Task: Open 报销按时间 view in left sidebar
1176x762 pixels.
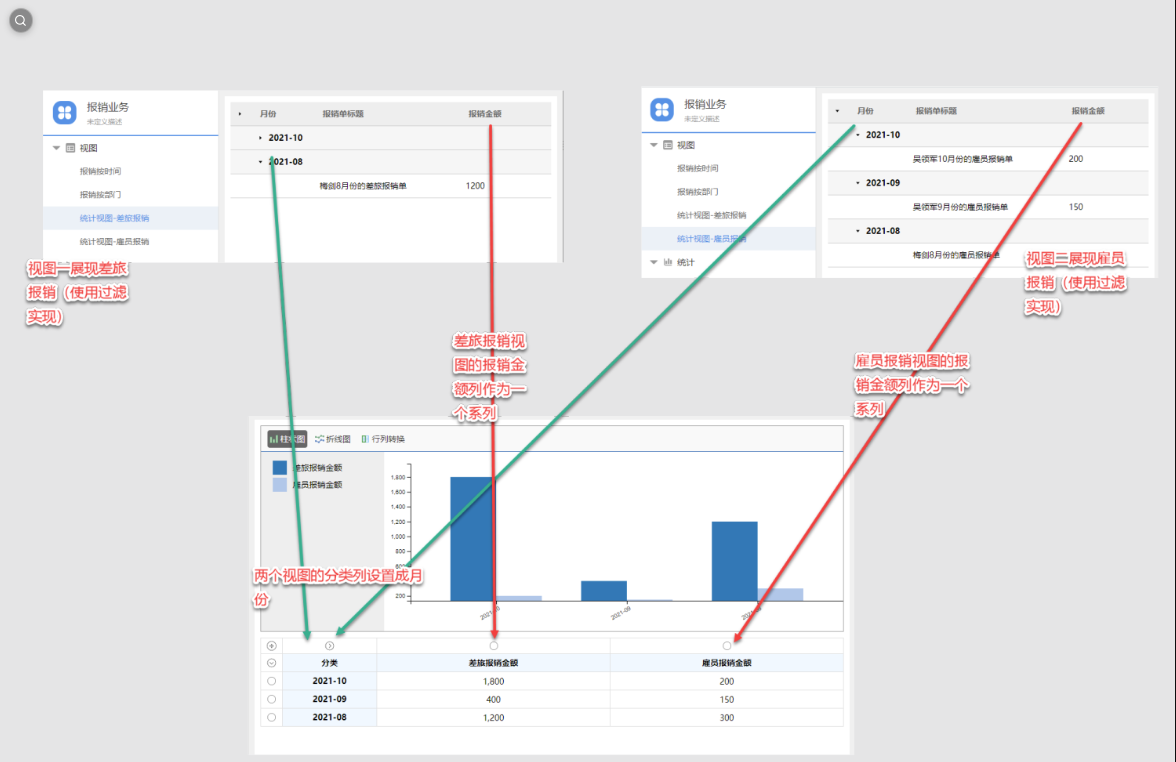Action: click(x=100, y=171)
